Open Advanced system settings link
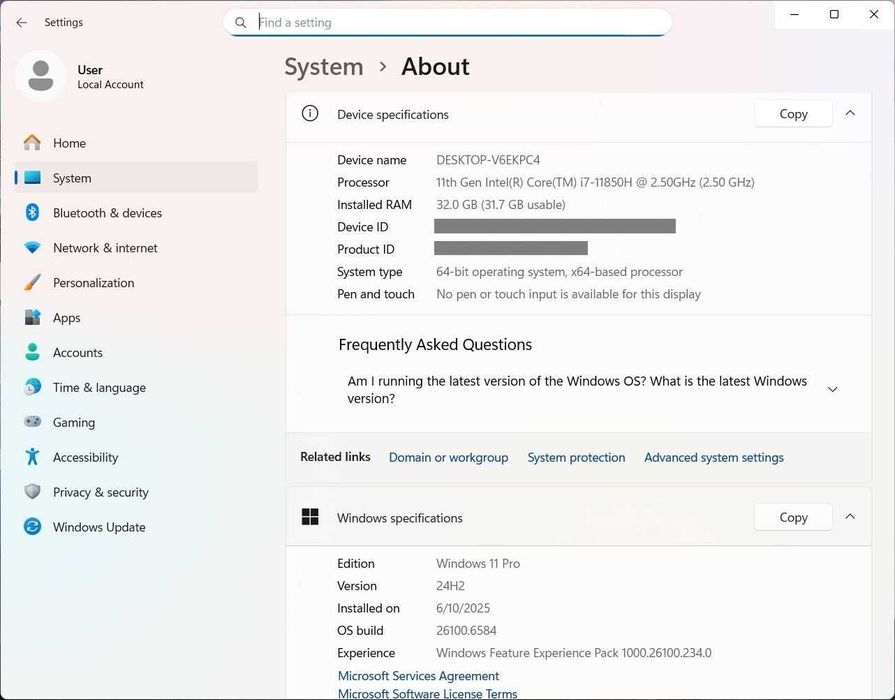This screenshot has height=700, width=895. click(x=713, y=457)
